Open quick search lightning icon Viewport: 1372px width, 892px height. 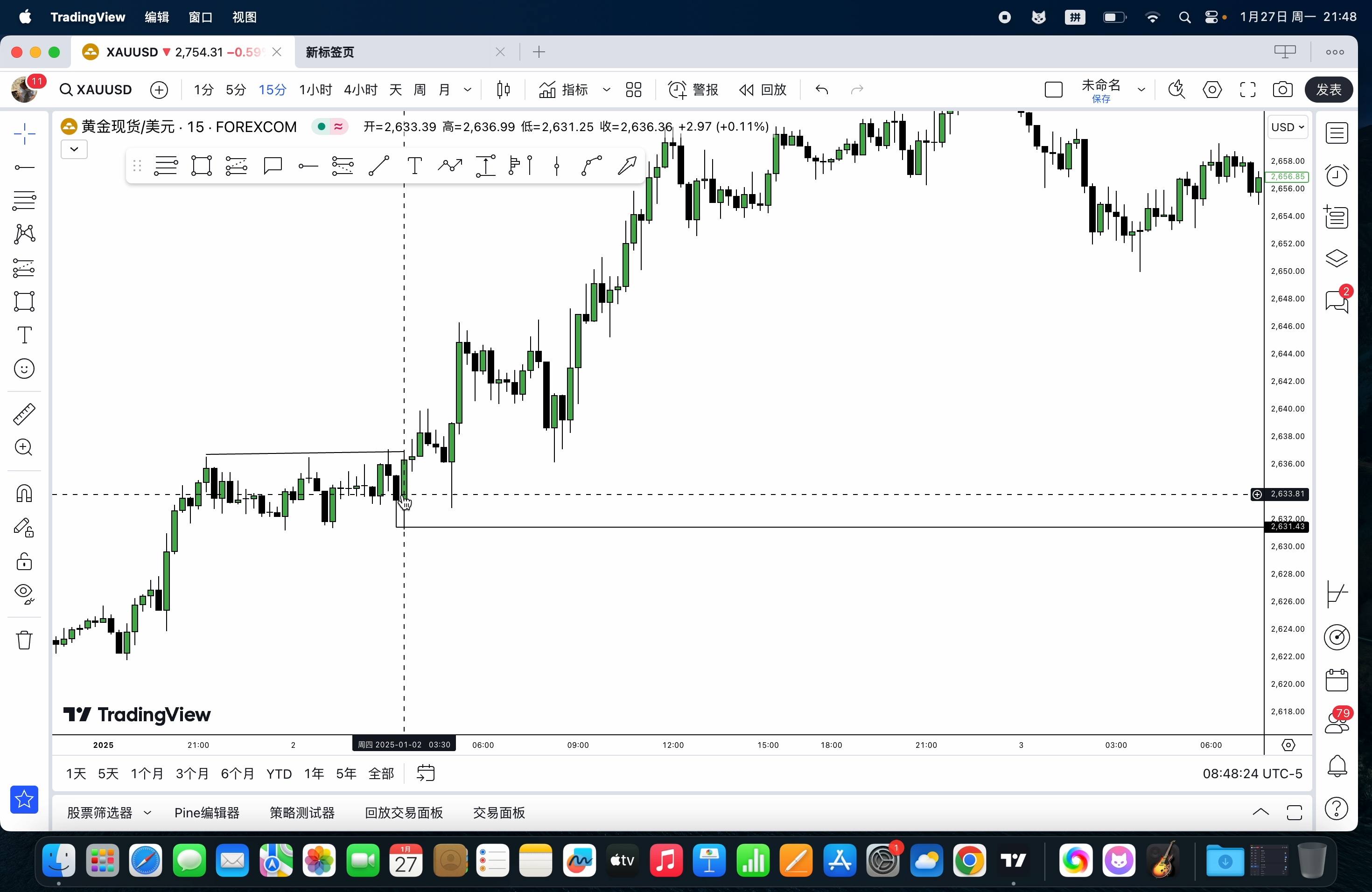(x=1176, y=89)
